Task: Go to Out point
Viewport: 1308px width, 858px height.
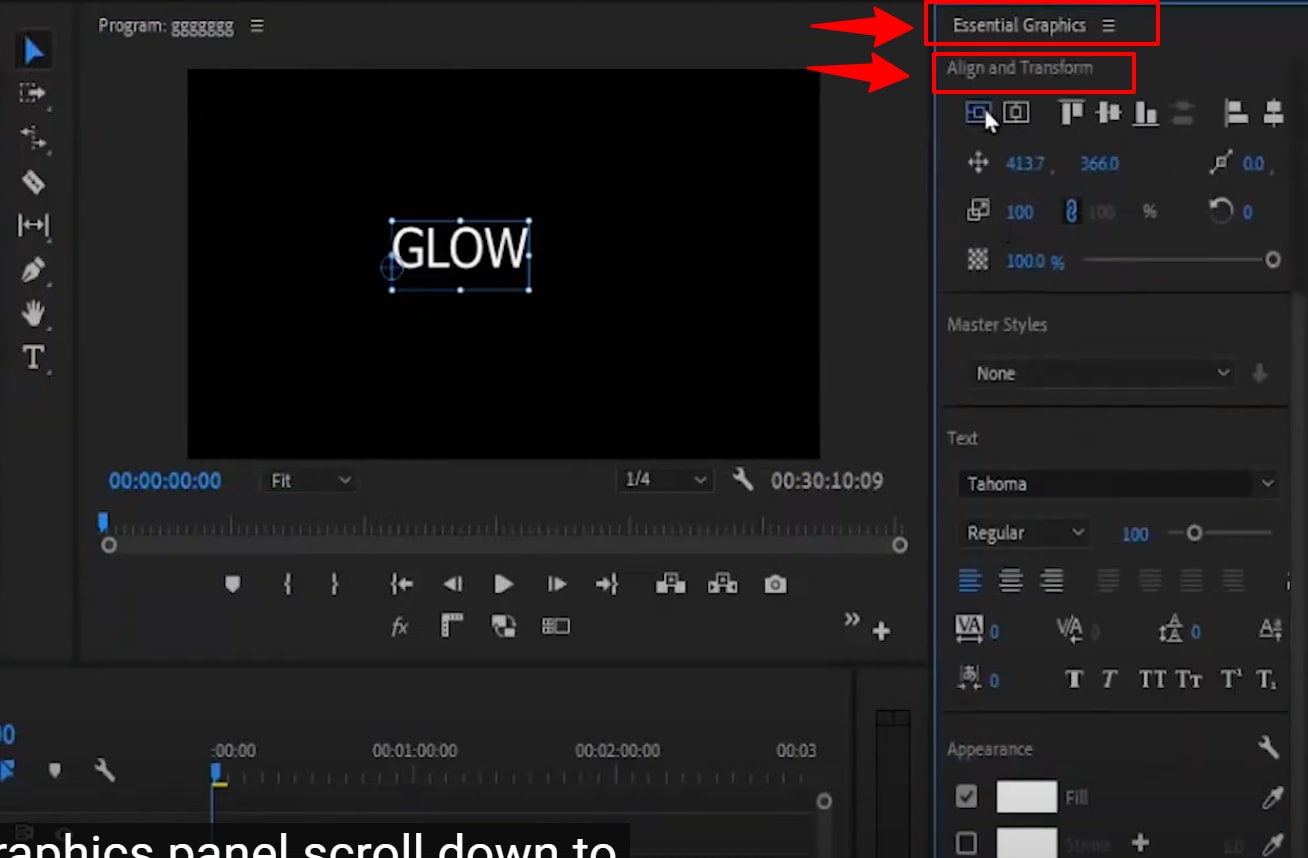Action: (x=608, y=585)
